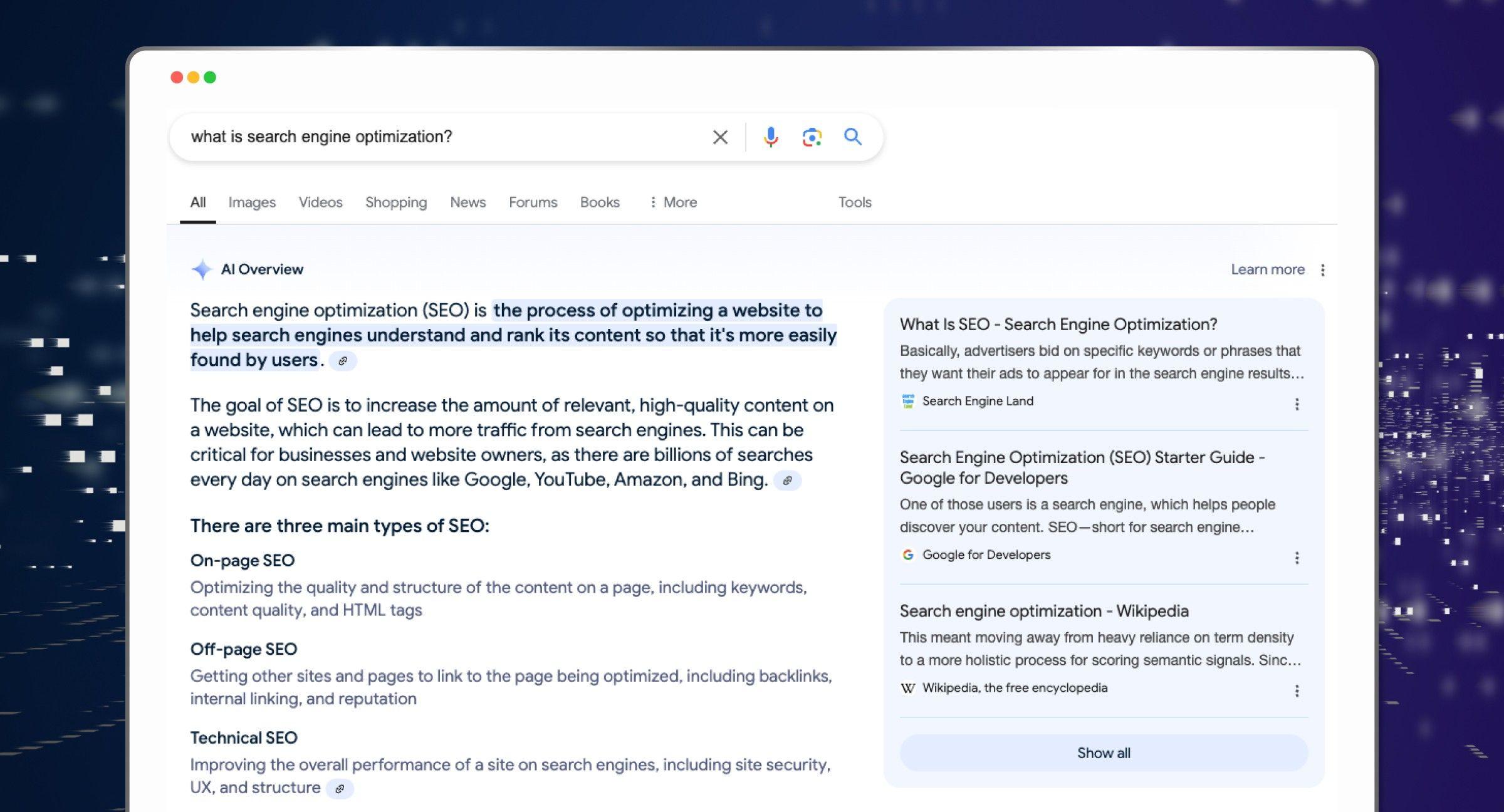Click citation link icon after Bing paragraph

[x=787, y=481]
